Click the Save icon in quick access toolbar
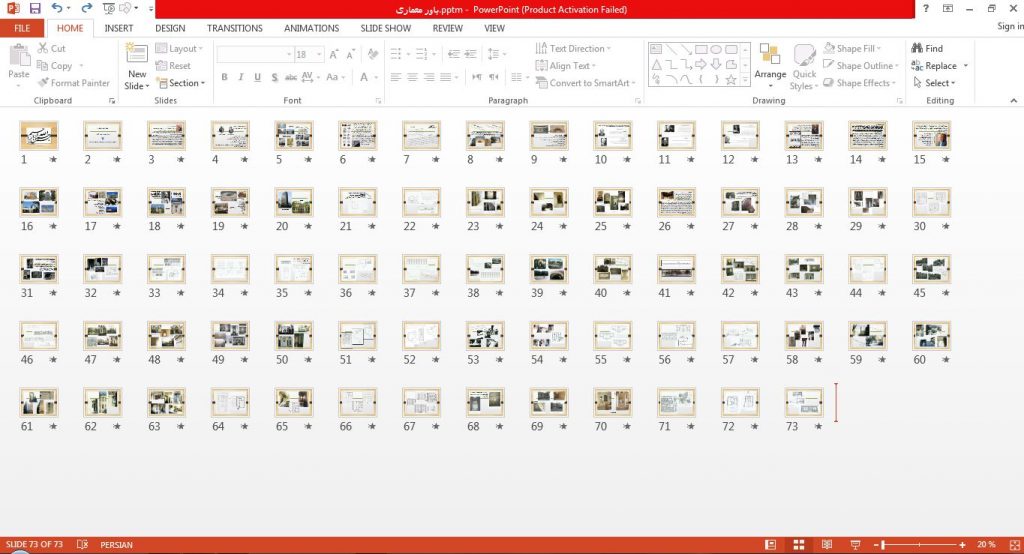This screenshot has height=554, width=1024. click(35, 8)
